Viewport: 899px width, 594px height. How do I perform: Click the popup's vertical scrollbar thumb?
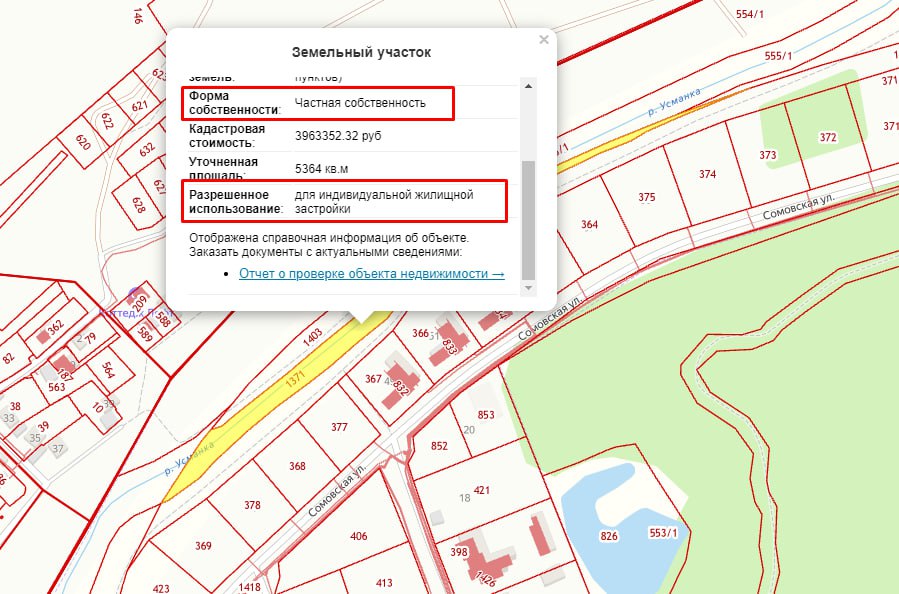pos(529,220)
